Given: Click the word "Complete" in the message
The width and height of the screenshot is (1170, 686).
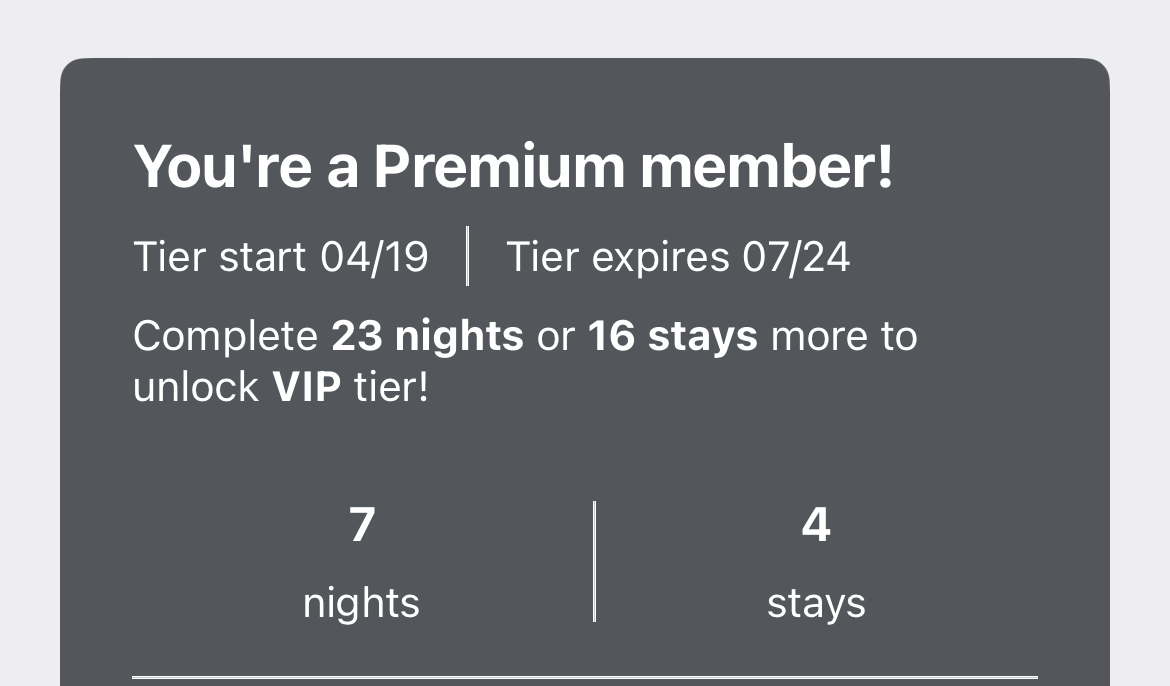Looking at the screenshot, I should (225, 337).
